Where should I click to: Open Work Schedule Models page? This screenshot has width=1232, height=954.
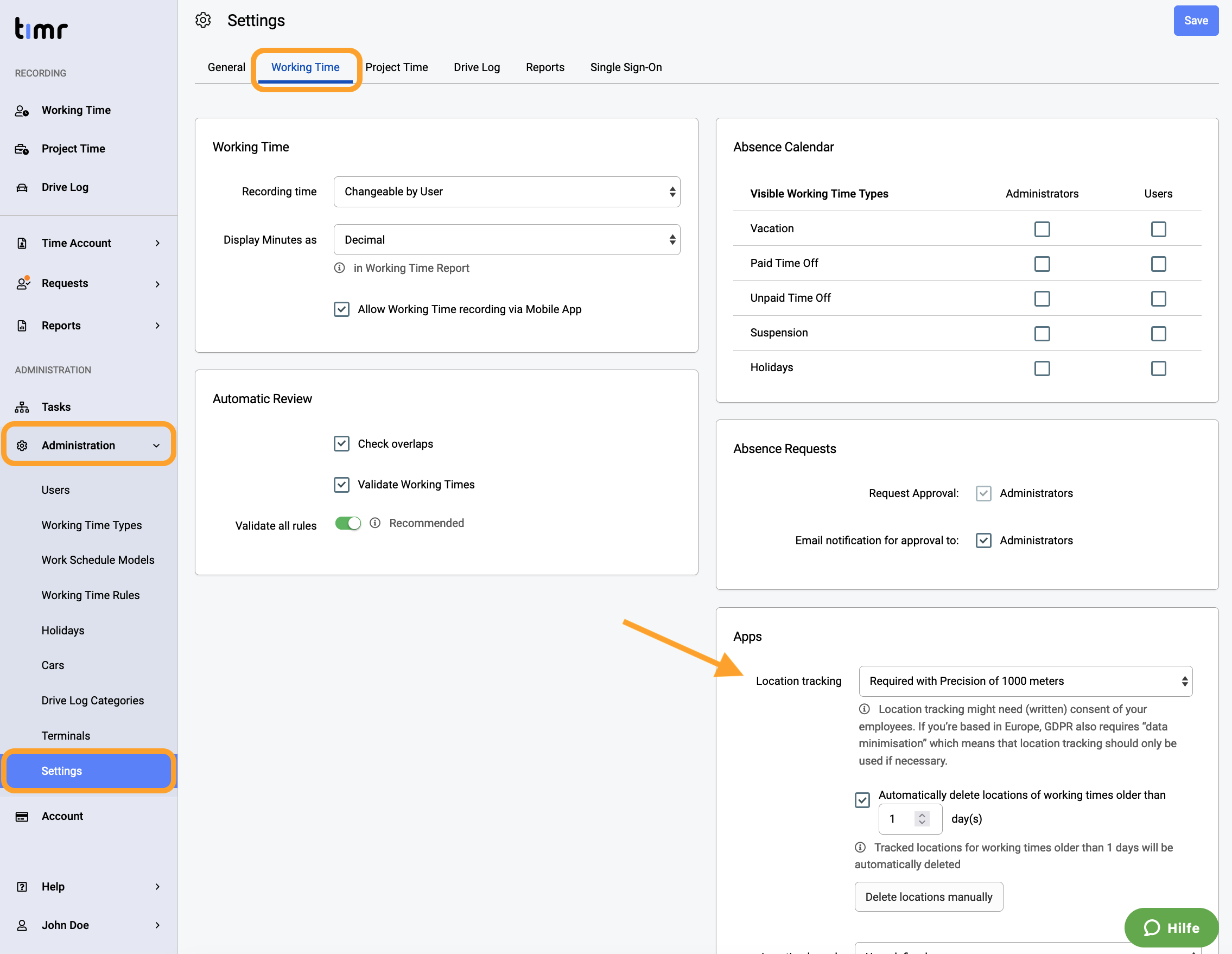(x=98, y=560)
